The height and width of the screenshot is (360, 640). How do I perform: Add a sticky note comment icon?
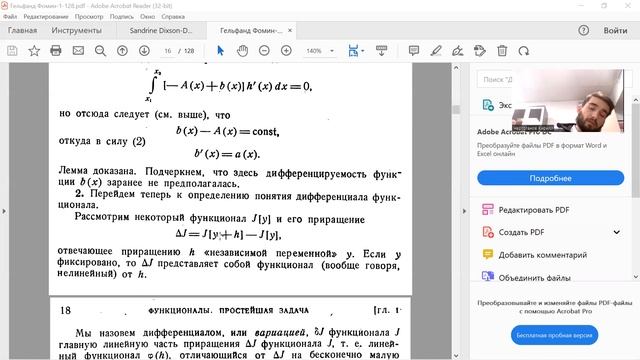pyautogui.click(x=414, y=51)
